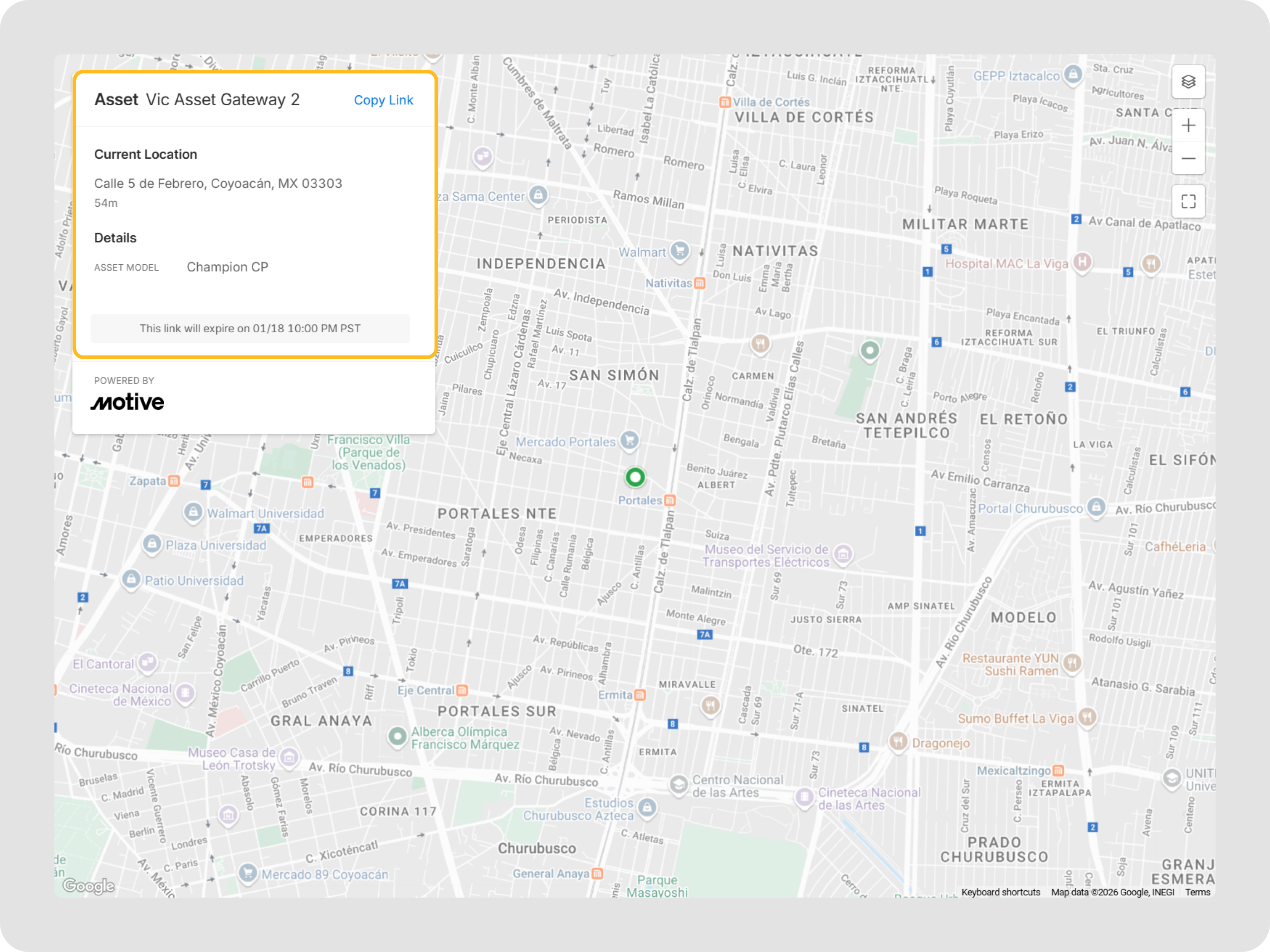The width and height of the screenshot is (1270, 952).
Task: Click the Mercado Portales cart icon
Action: click(629, 440)
